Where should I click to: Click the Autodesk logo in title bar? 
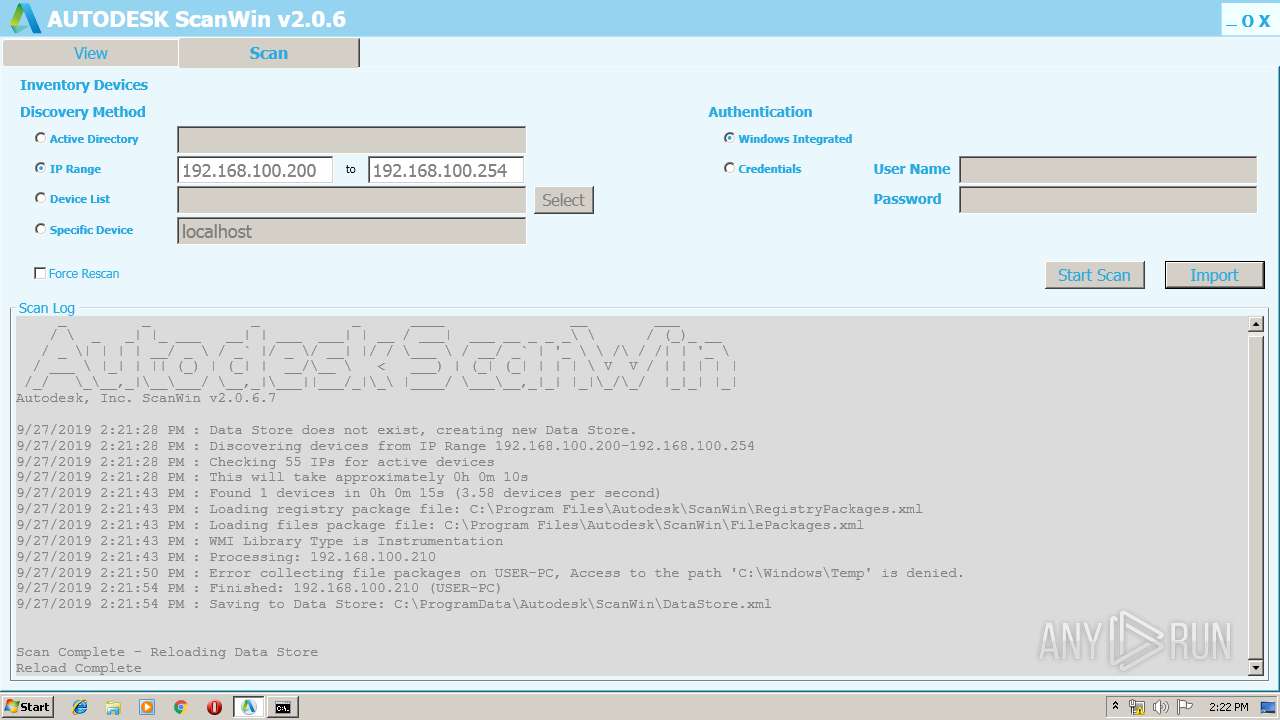(25, 18)
